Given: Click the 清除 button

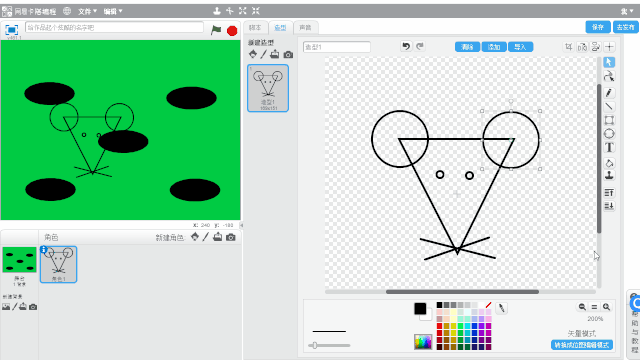Looking at the screenshot, I should (467, 47).
